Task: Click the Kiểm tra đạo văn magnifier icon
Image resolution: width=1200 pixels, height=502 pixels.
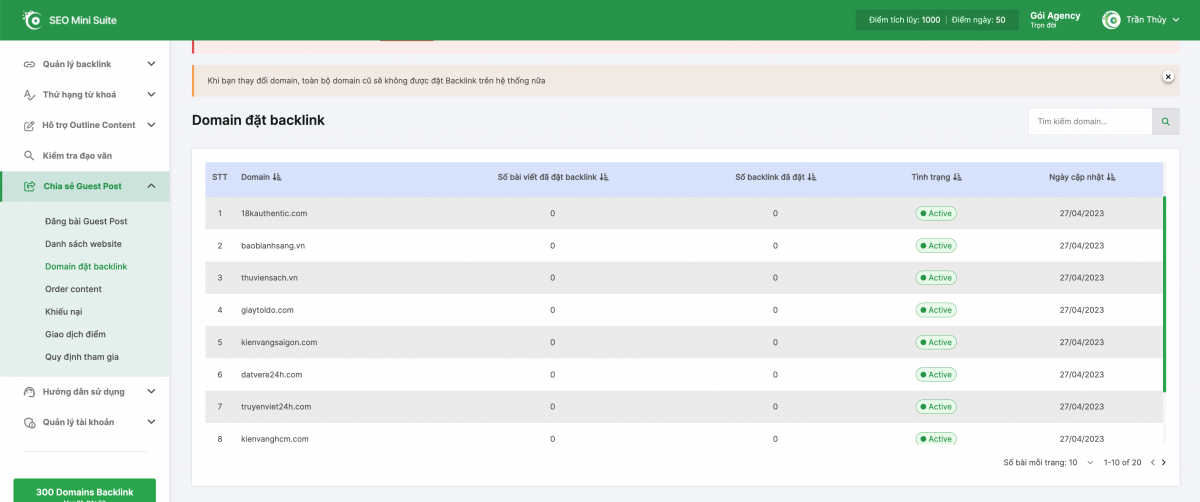Action: [x=29, y=155]
